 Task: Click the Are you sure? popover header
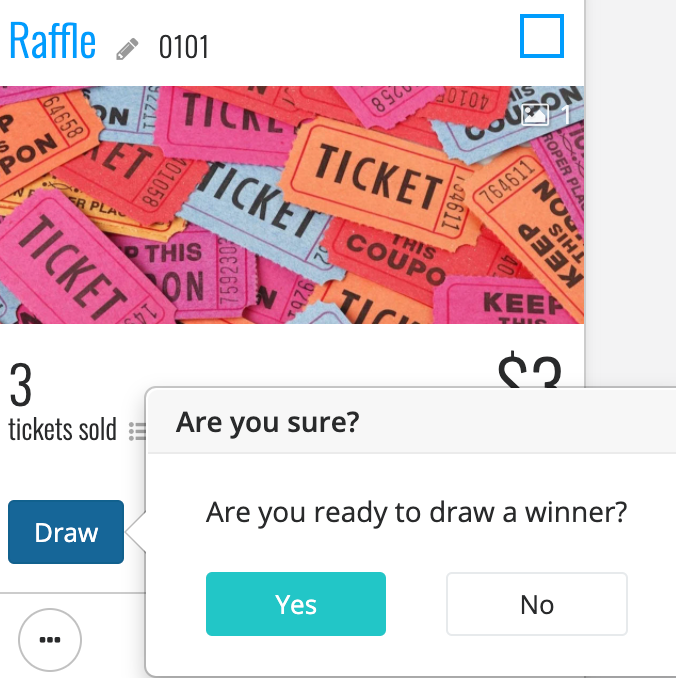[x=411, y=422]
